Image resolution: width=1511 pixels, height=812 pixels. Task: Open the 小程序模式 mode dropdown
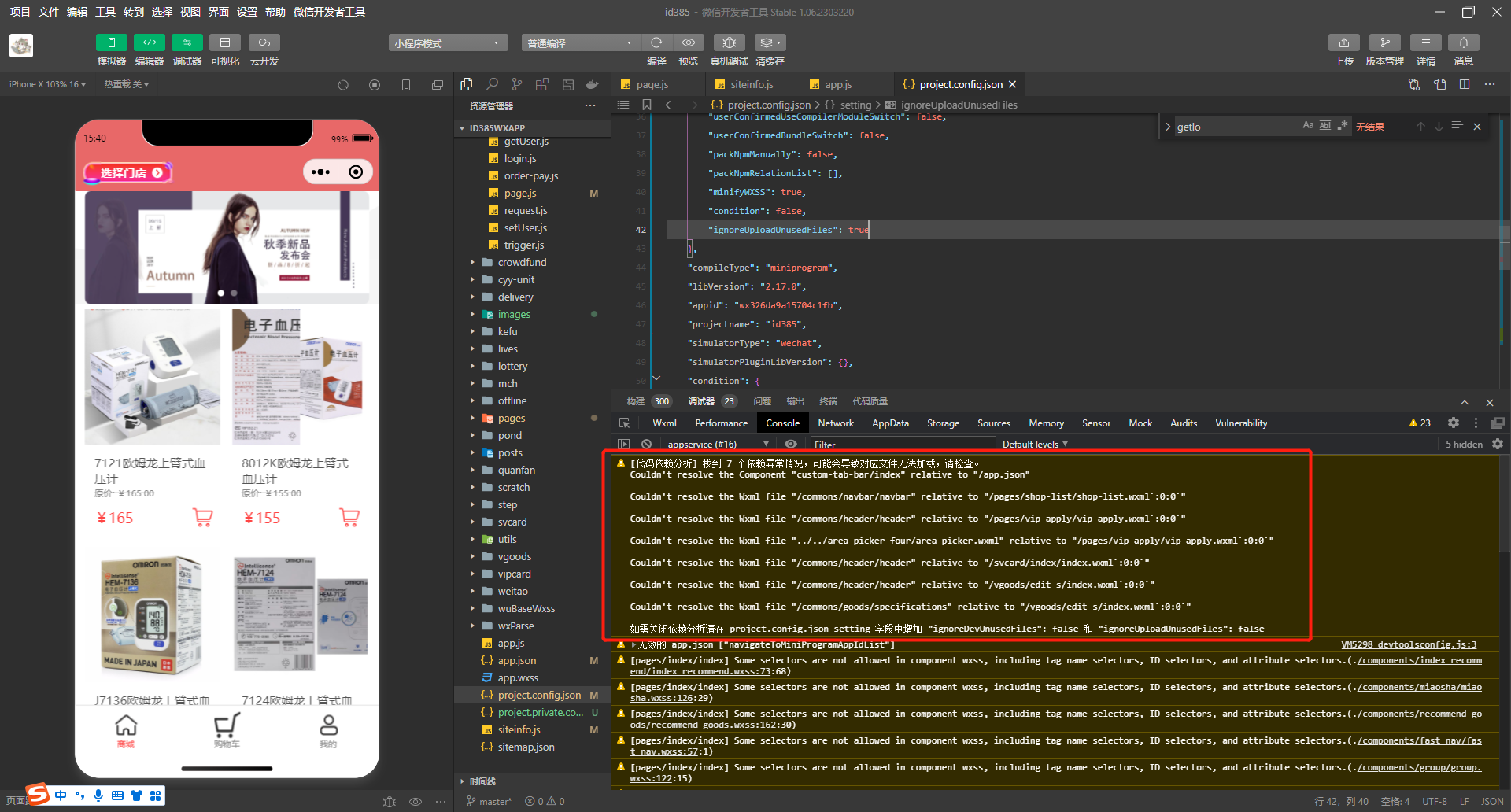click(x=447, y=43)
